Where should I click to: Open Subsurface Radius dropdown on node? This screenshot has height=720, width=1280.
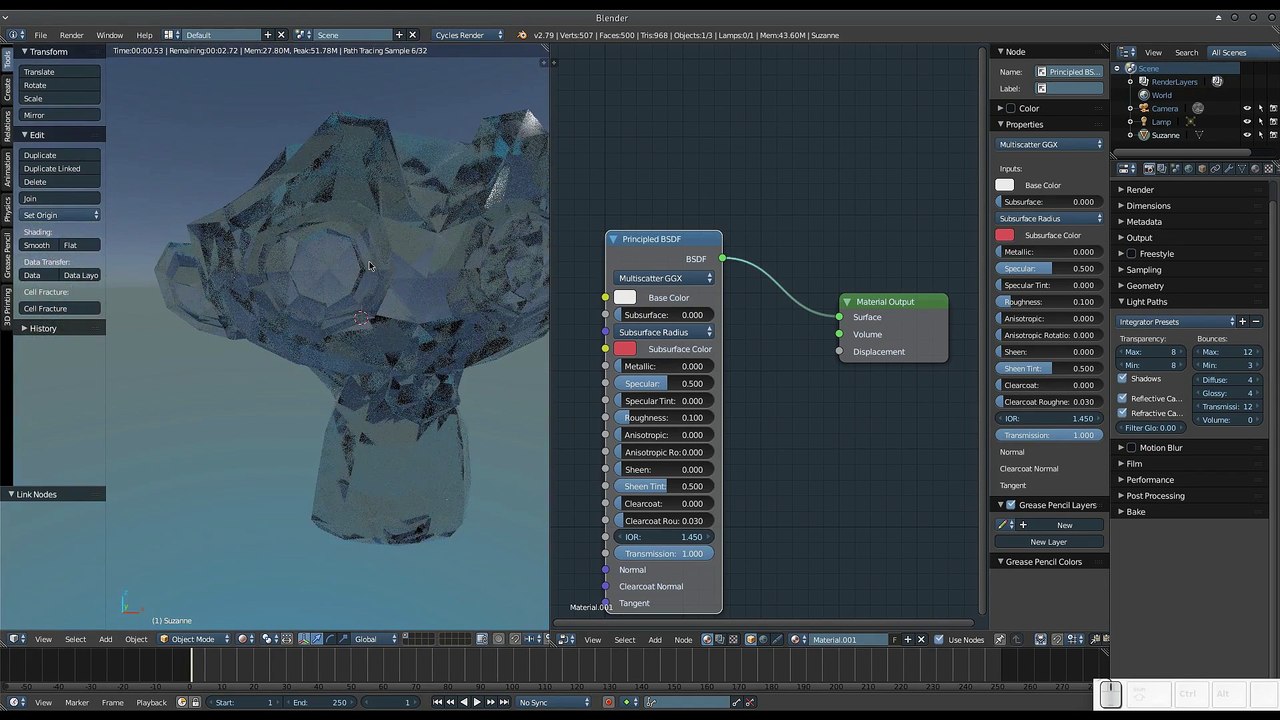coord(664,332)
